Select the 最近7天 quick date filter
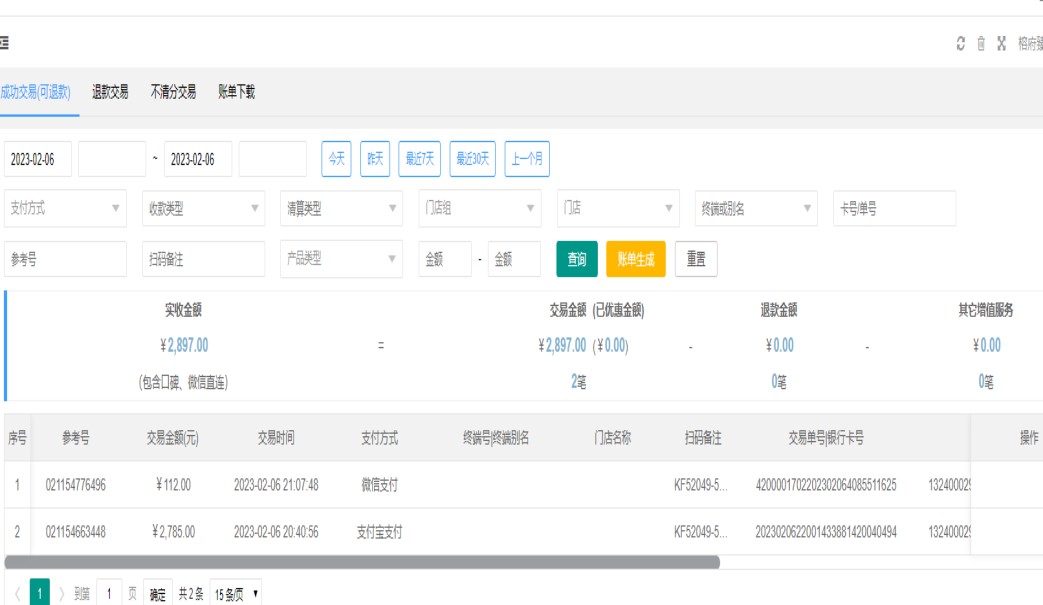This screenshot has width=1043, height=605. tap(419, 159)
